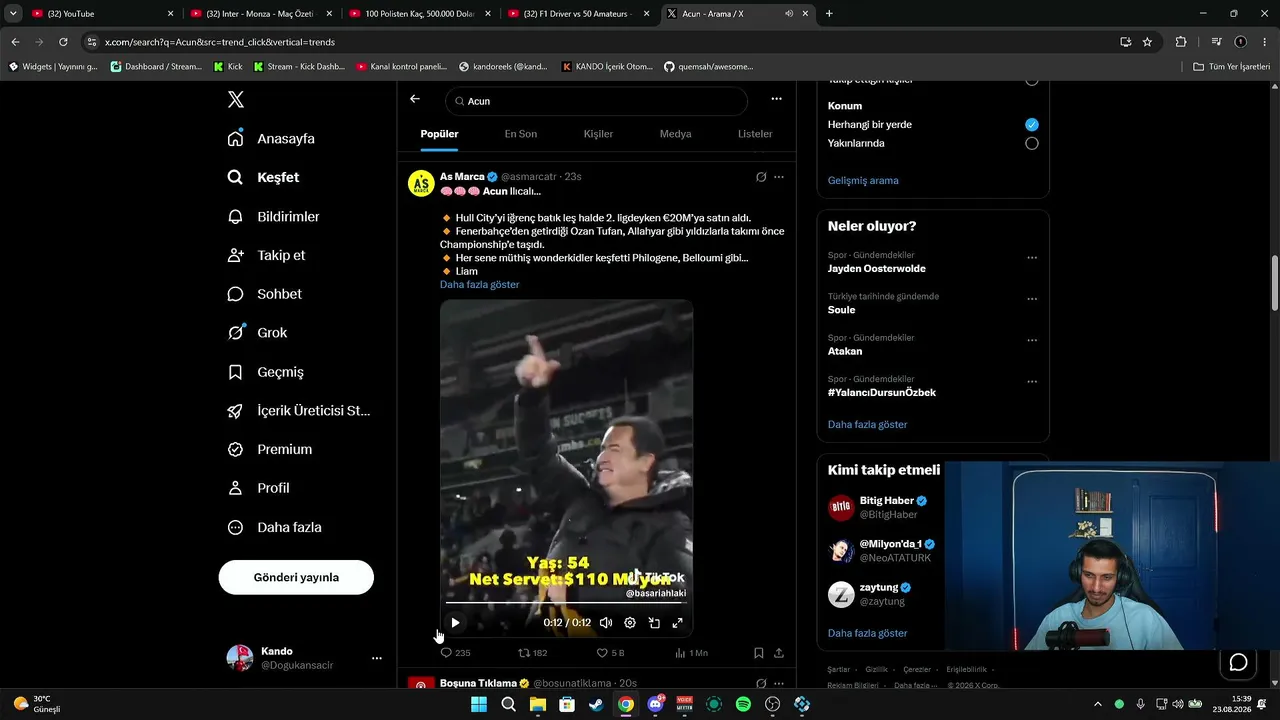The height and width of the screenshot is (720, 1280).
Task: Share the As Marca post
Action: click(779, 653)
